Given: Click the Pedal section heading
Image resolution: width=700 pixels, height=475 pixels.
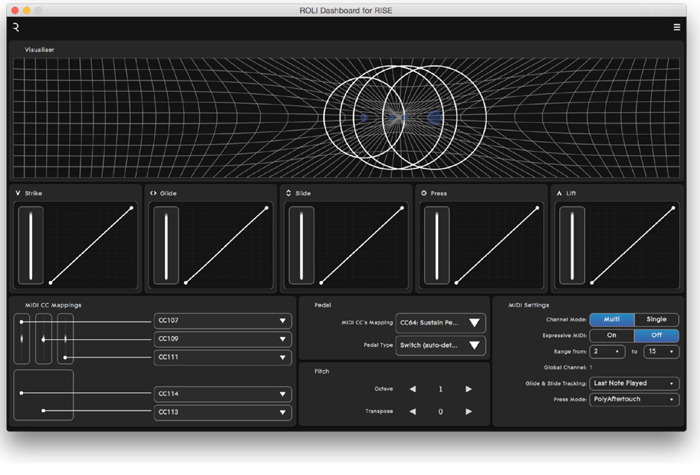Looking at the screenshot, I should pos(323,305).
